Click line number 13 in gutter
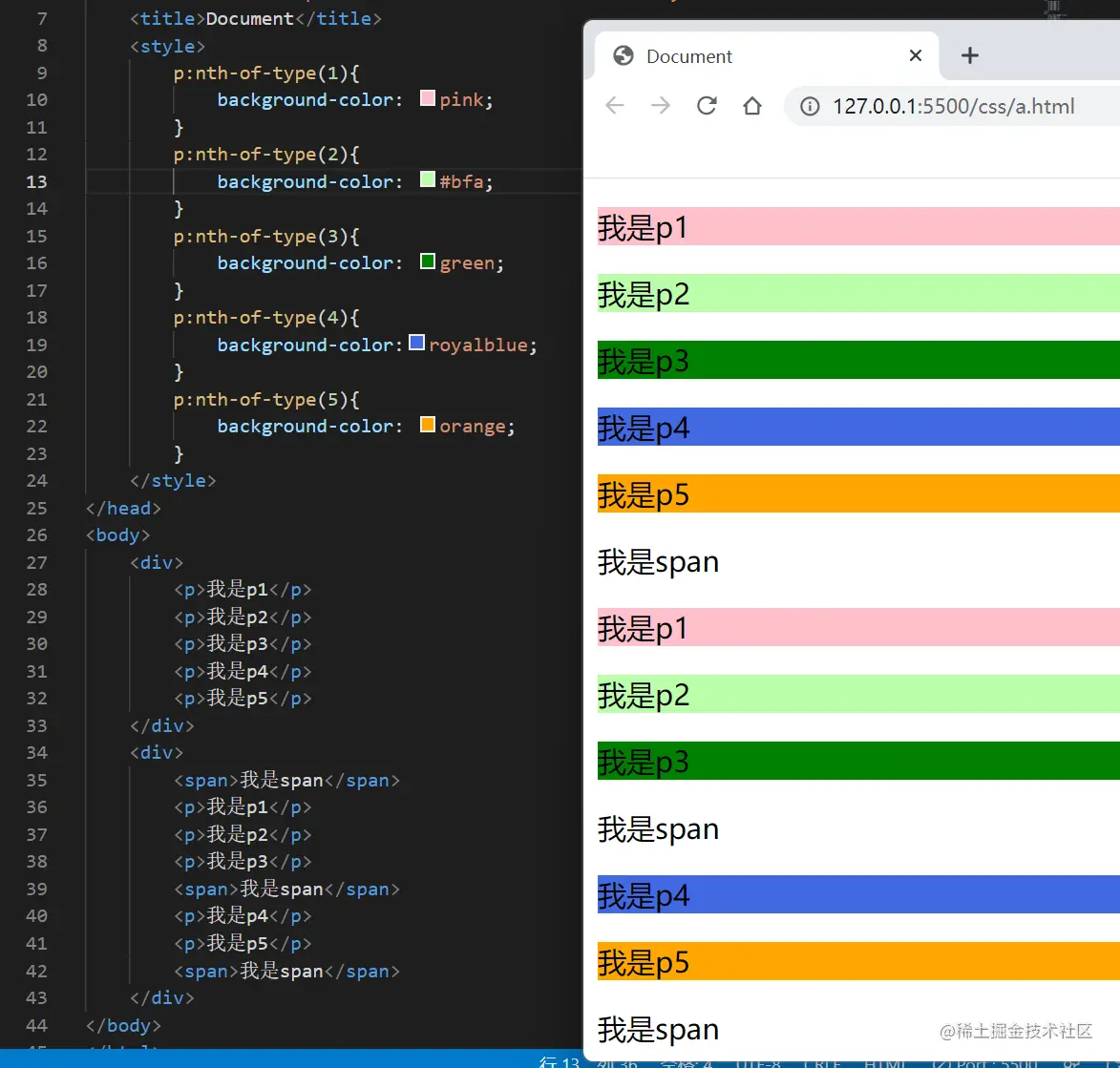The width and height of the screenshot is (1120, 1068). pos(36,181)
